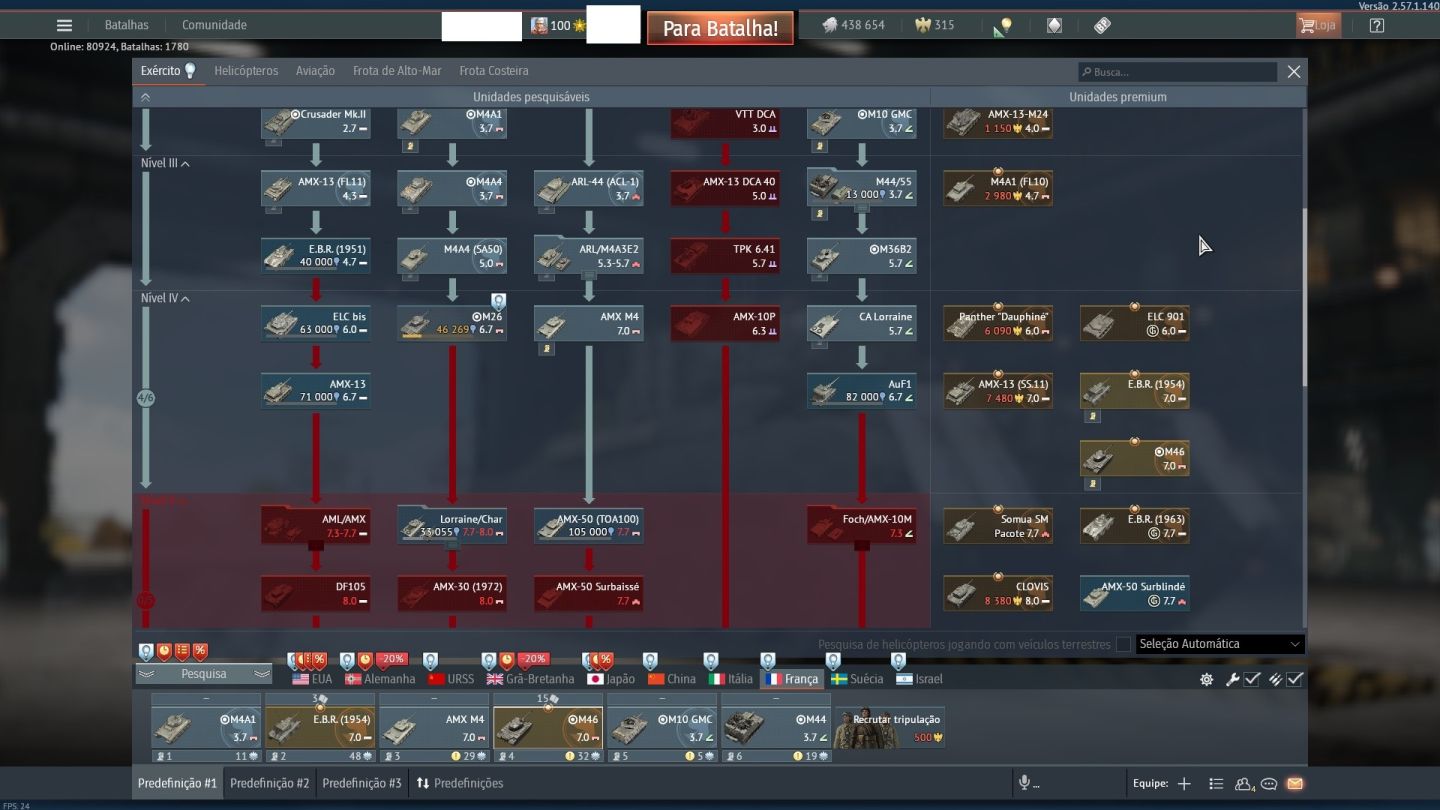The image size is (1440, 810).
Task: Select the Alemanha nation tab
Action: [380, 679]
